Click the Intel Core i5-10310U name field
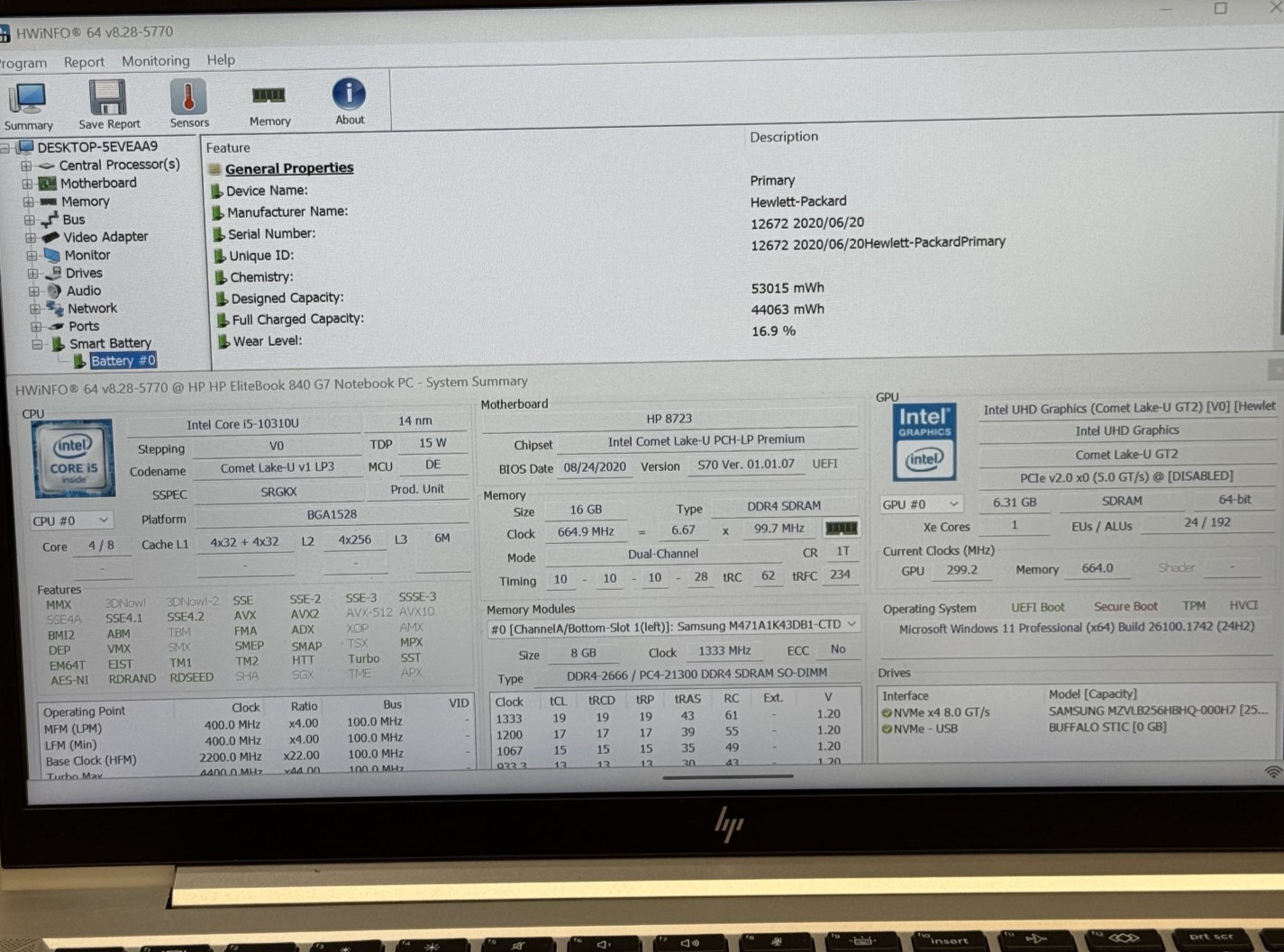 (x=242, y=423)
